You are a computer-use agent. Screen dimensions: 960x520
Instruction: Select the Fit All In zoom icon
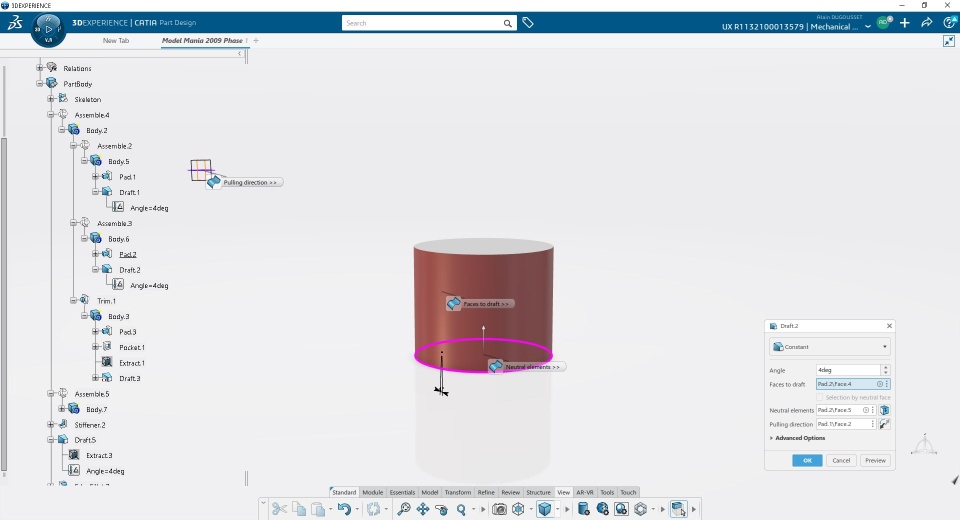[403, 509]
